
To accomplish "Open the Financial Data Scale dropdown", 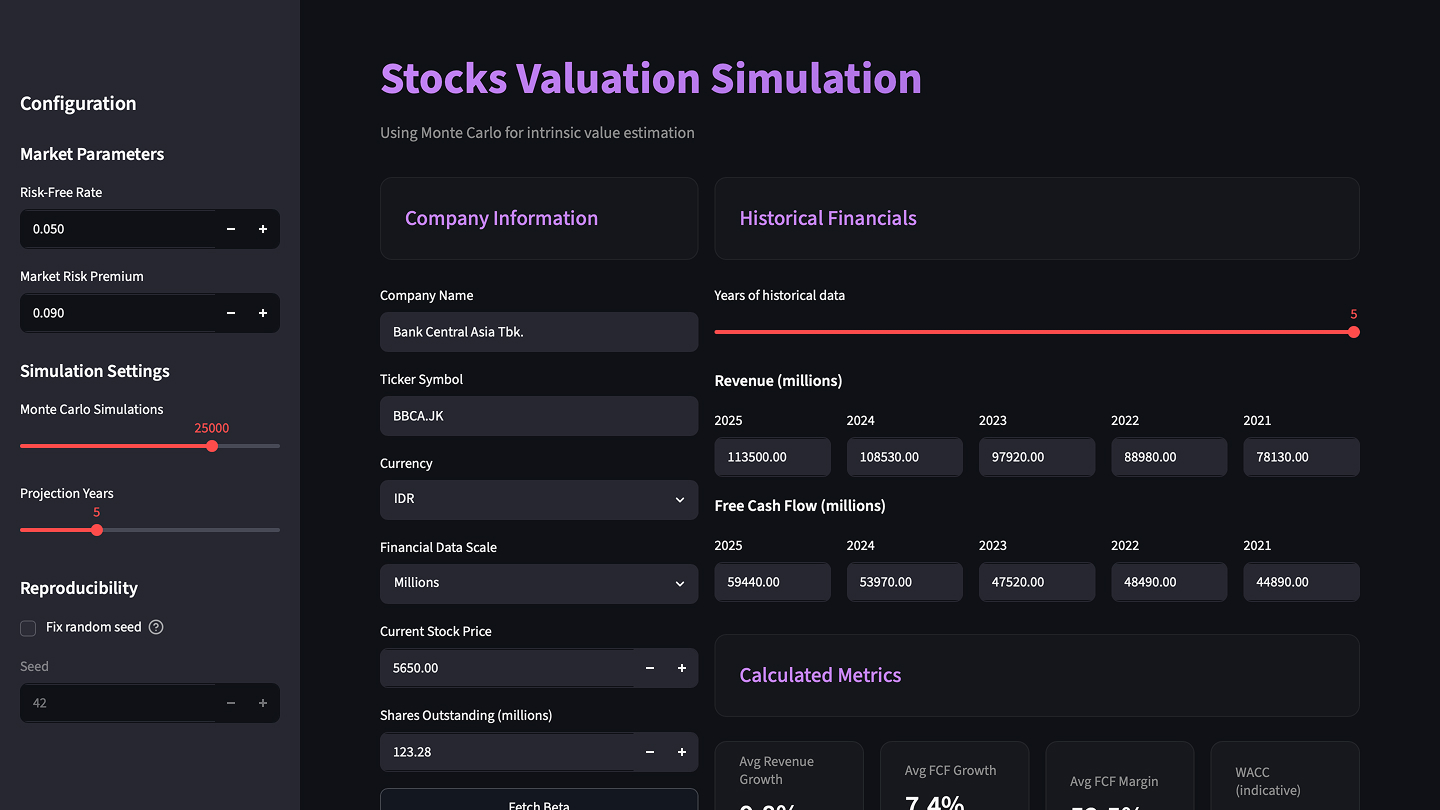I will pos(539,583).
